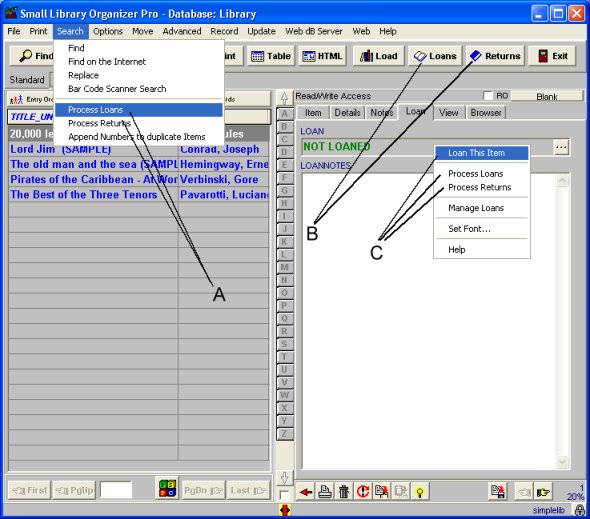Click the green next-record hand icon

(x=543, y=492)
